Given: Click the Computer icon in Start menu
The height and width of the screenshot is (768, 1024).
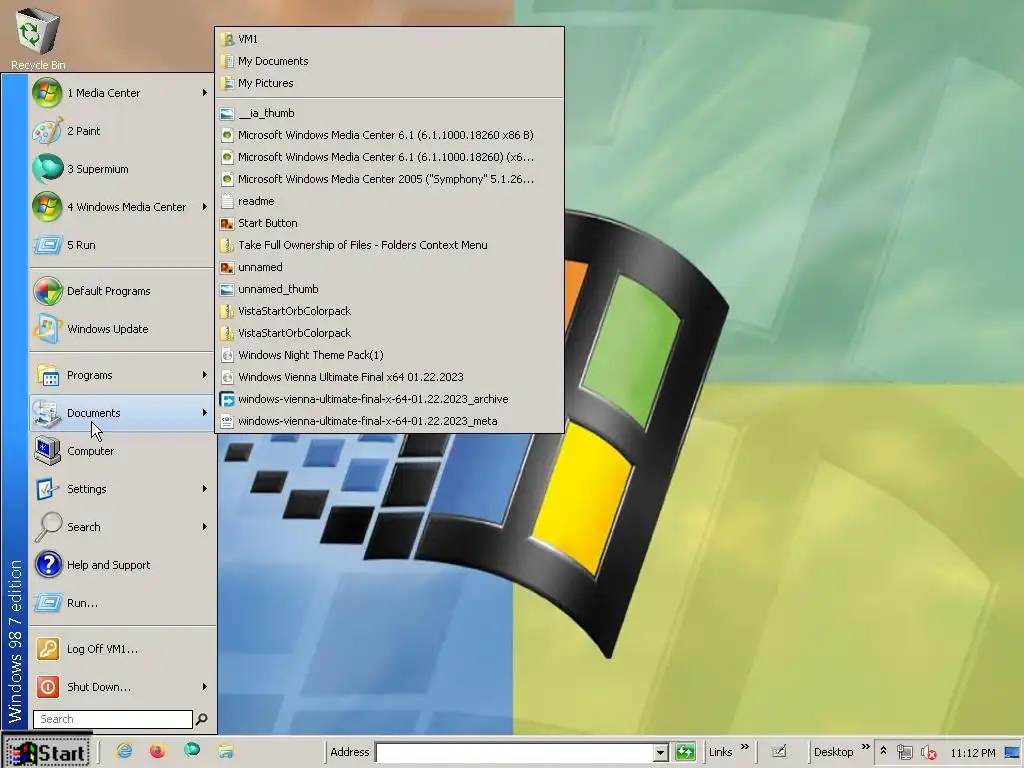Looking at the screenshot, I should pyautogui.click(x=48, y=451).
